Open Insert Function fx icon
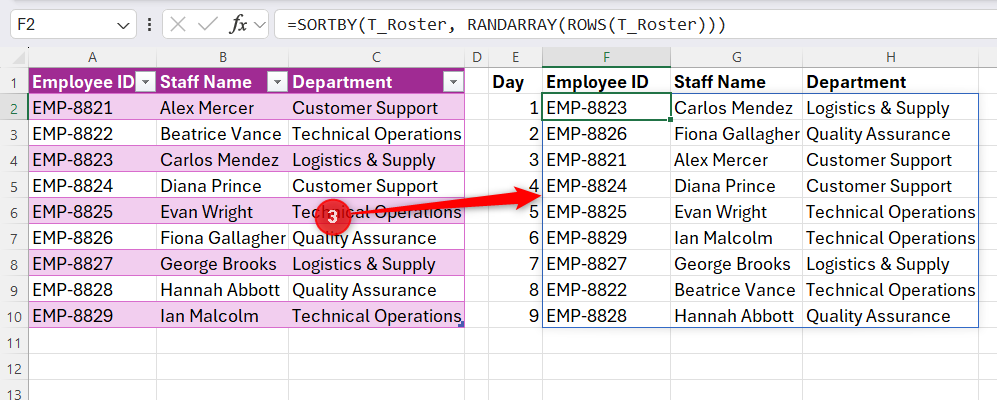Viewport: 997px width, 400px height. 238,25
